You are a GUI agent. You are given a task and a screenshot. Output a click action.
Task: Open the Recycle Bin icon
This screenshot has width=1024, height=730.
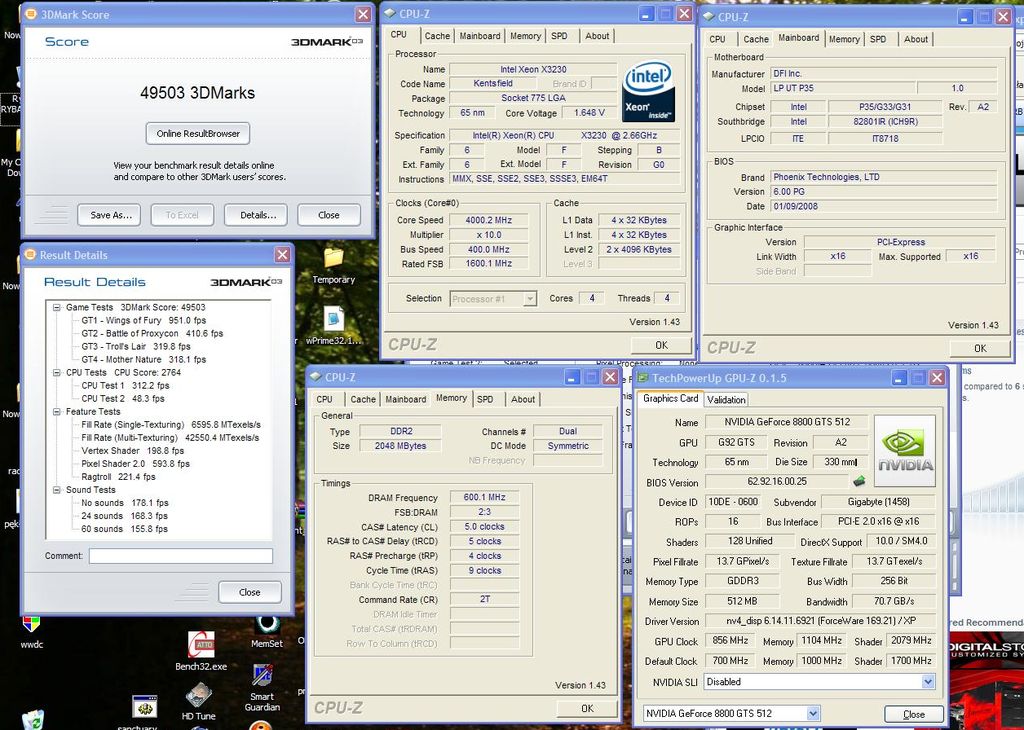click(33, 720)
